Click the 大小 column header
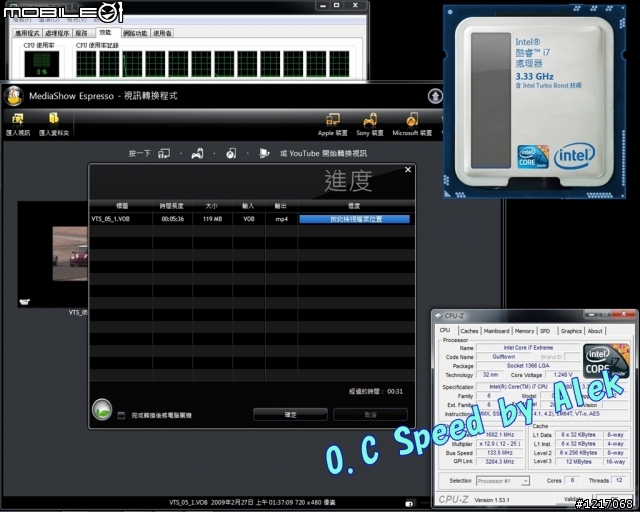Screen dimensions: 640x512 tap(212, 206)
